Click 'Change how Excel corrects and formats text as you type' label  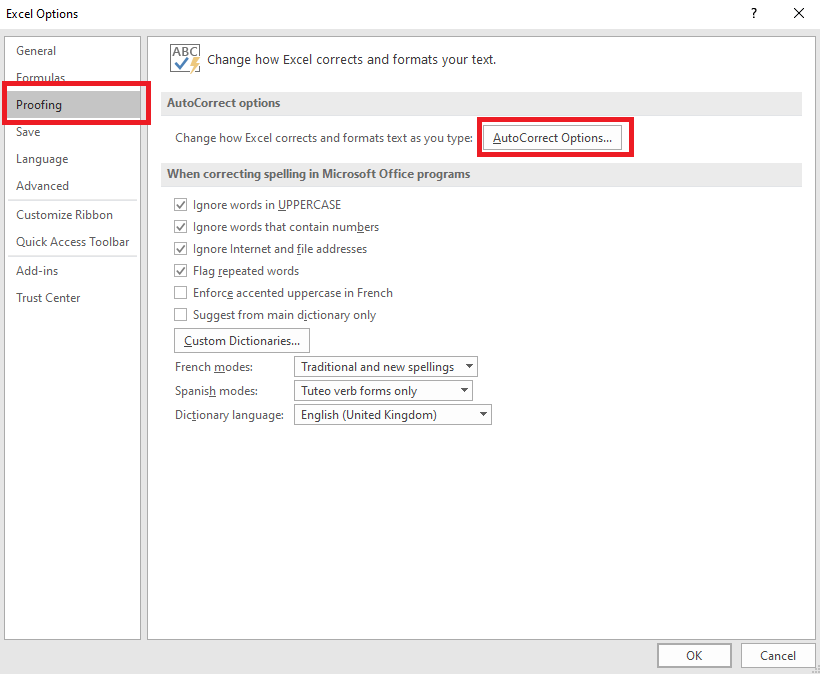(x=324, y=138)
